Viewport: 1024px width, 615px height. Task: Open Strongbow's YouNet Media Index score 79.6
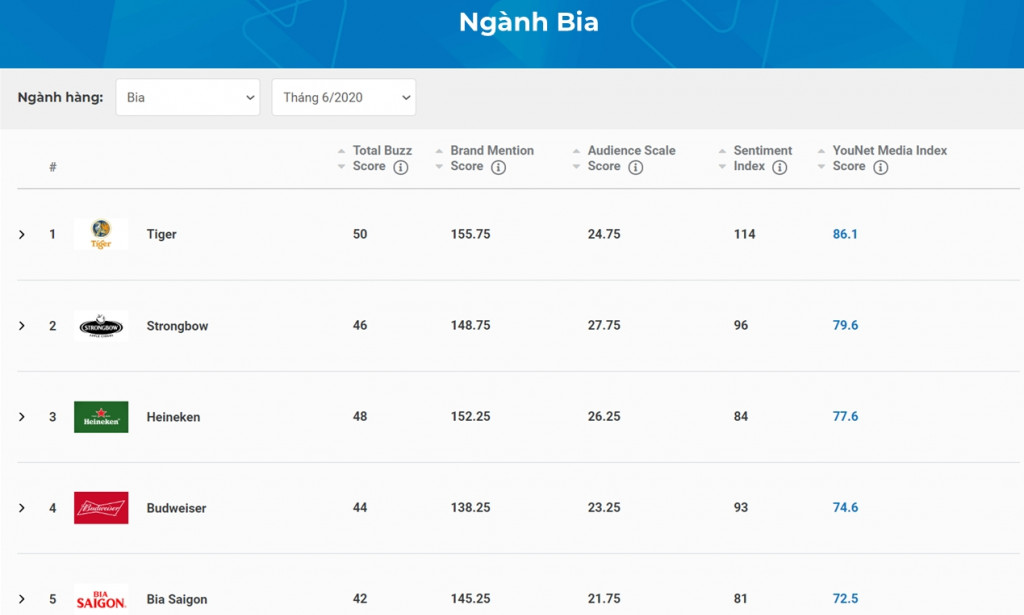tap(845, 325)
